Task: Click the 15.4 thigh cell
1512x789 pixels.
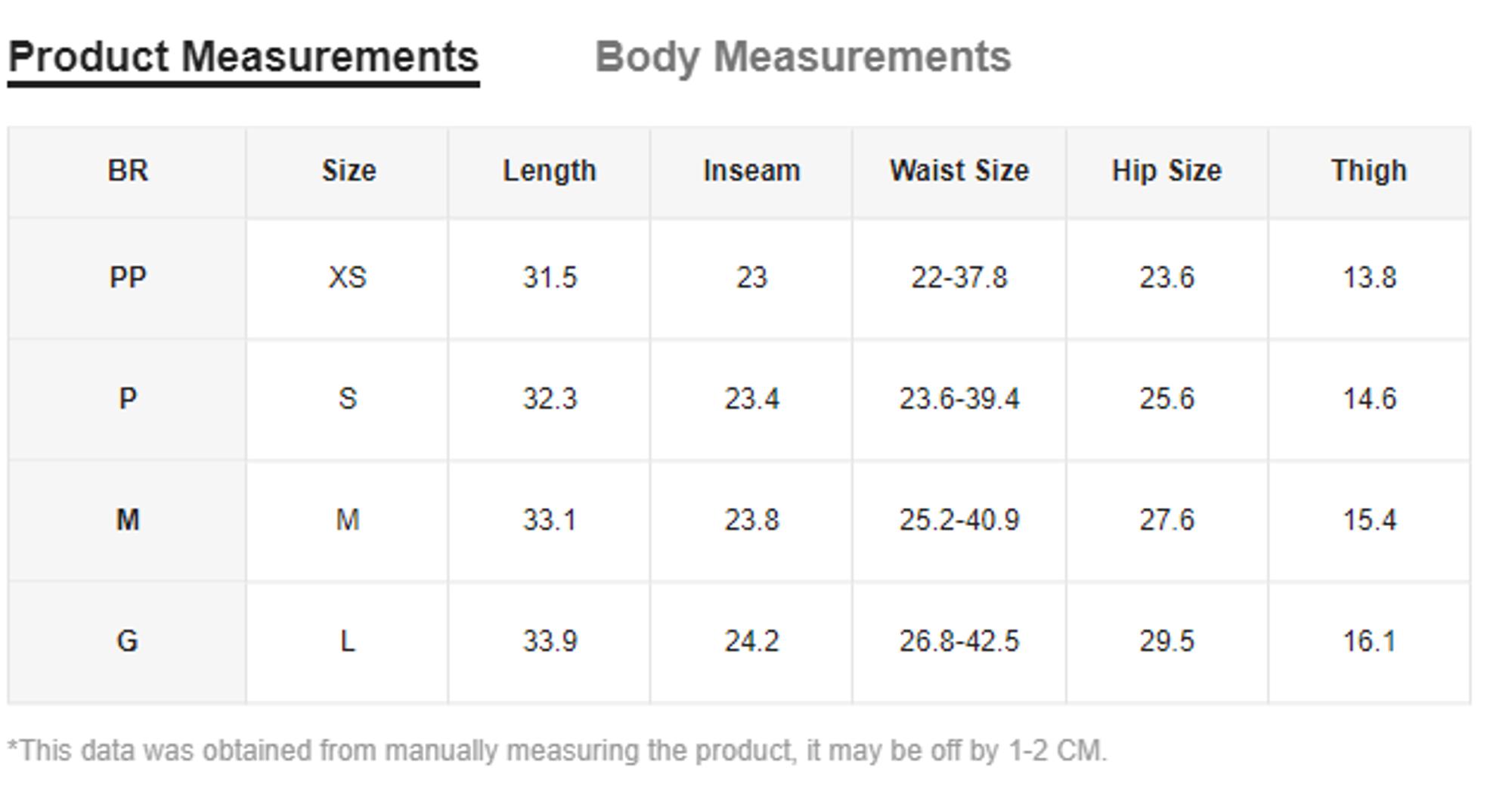Action: point(1369,521)
